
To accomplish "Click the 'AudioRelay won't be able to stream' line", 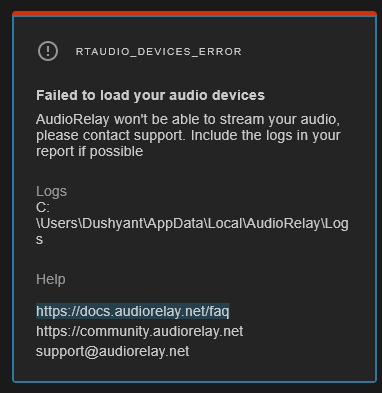I will coord(188,119).
